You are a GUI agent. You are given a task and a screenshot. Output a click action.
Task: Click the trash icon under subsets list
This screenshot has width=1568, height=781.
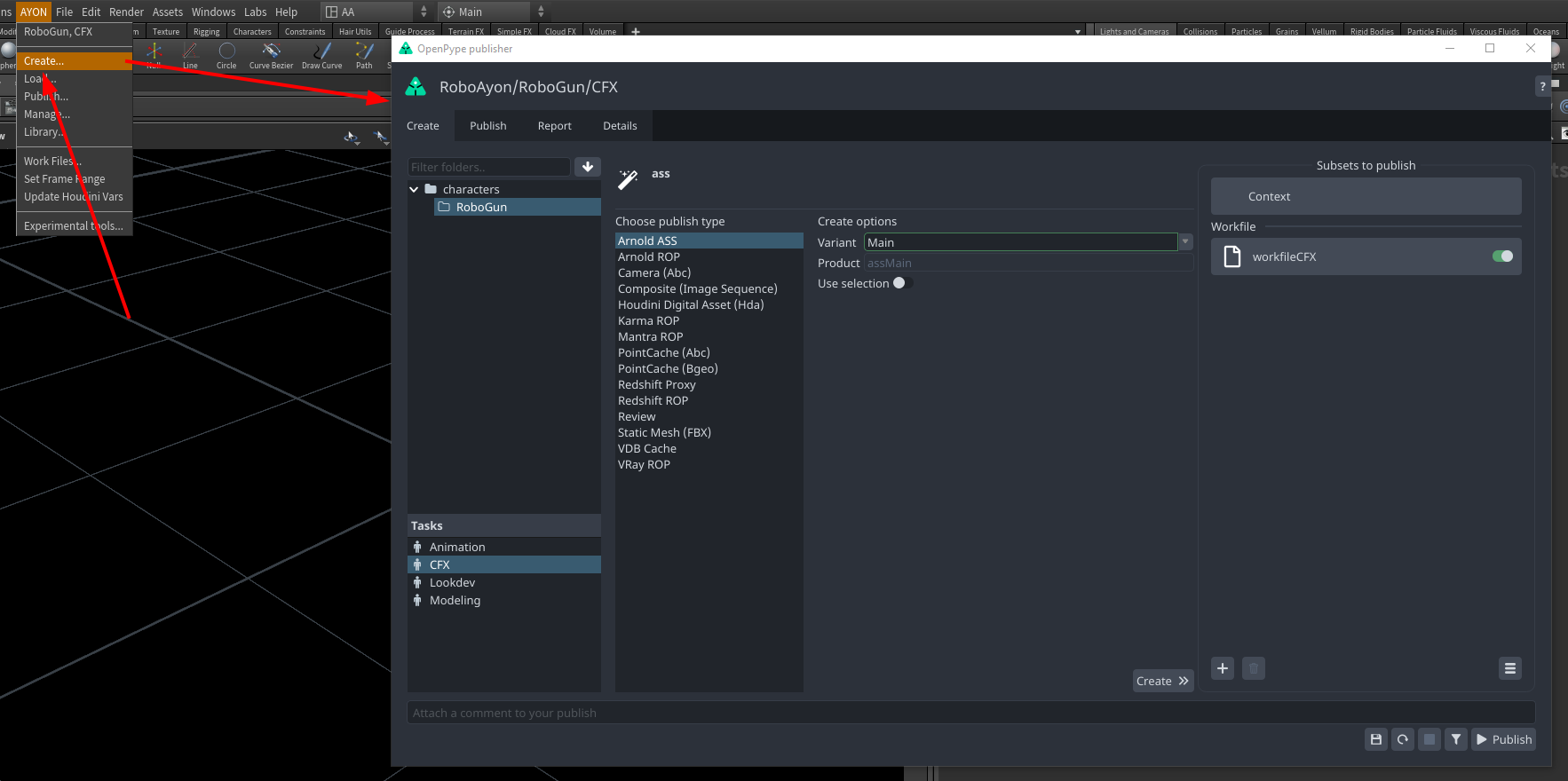[1254, 668]
